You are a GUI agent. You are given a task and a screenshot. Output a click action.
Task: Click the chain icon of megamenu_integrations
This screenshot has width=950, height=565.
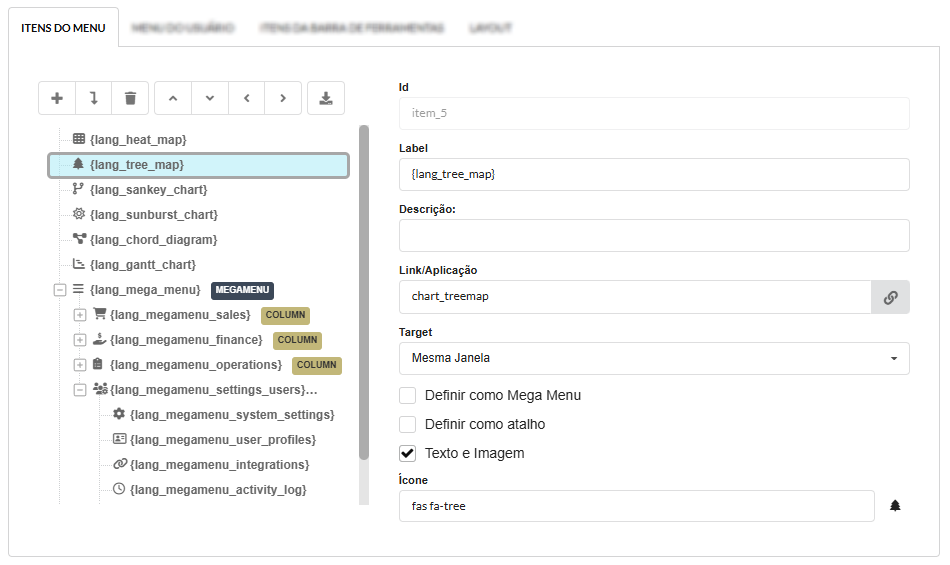tap(120, 464)
